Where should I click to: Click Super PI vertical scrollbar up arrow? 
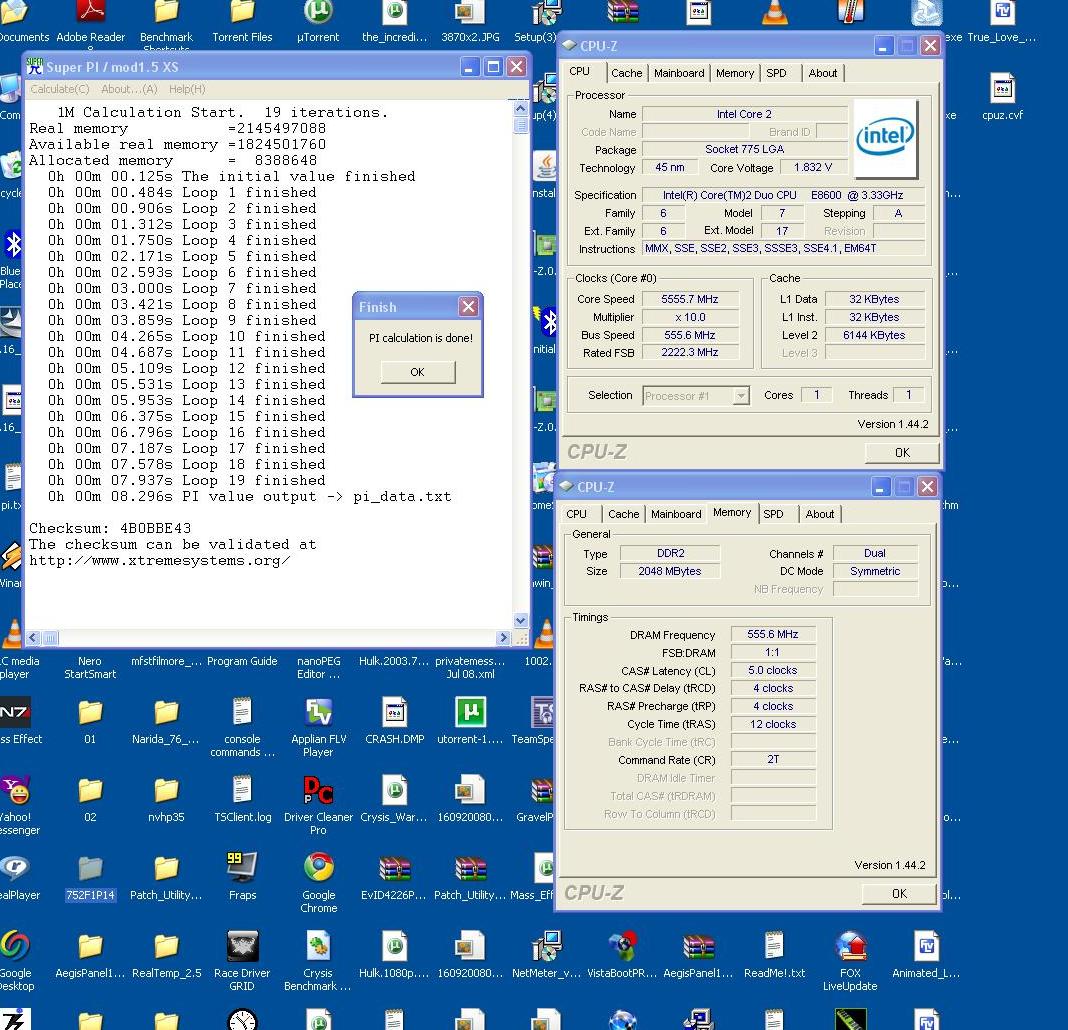(x=520, y=108)
